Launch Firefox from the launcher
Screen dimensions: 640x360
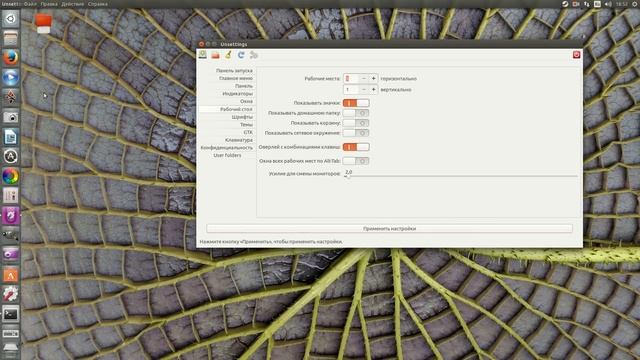[x=11, y=58]
